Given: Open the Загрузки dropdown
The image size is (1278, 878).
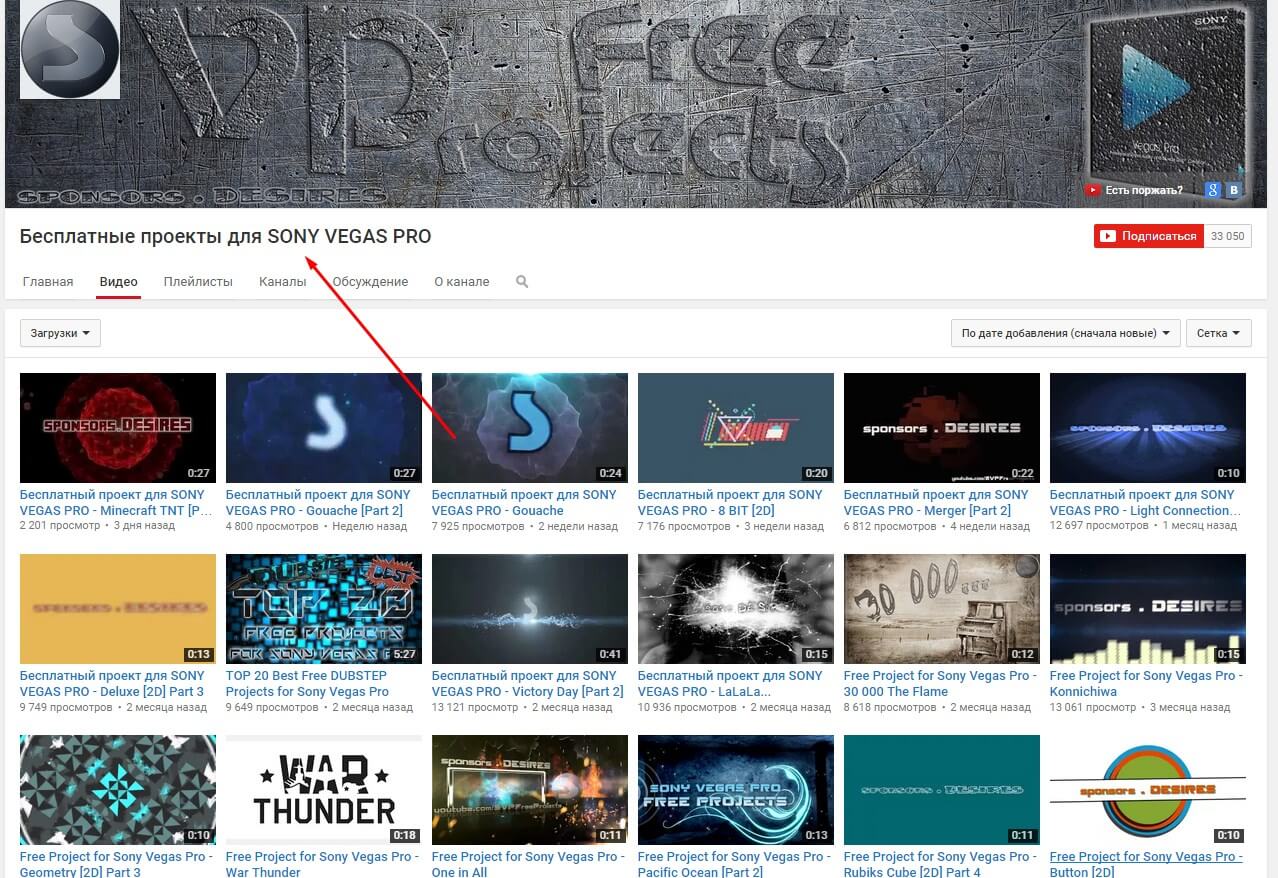Looking at the screenshot, I should tap(60, 333).
